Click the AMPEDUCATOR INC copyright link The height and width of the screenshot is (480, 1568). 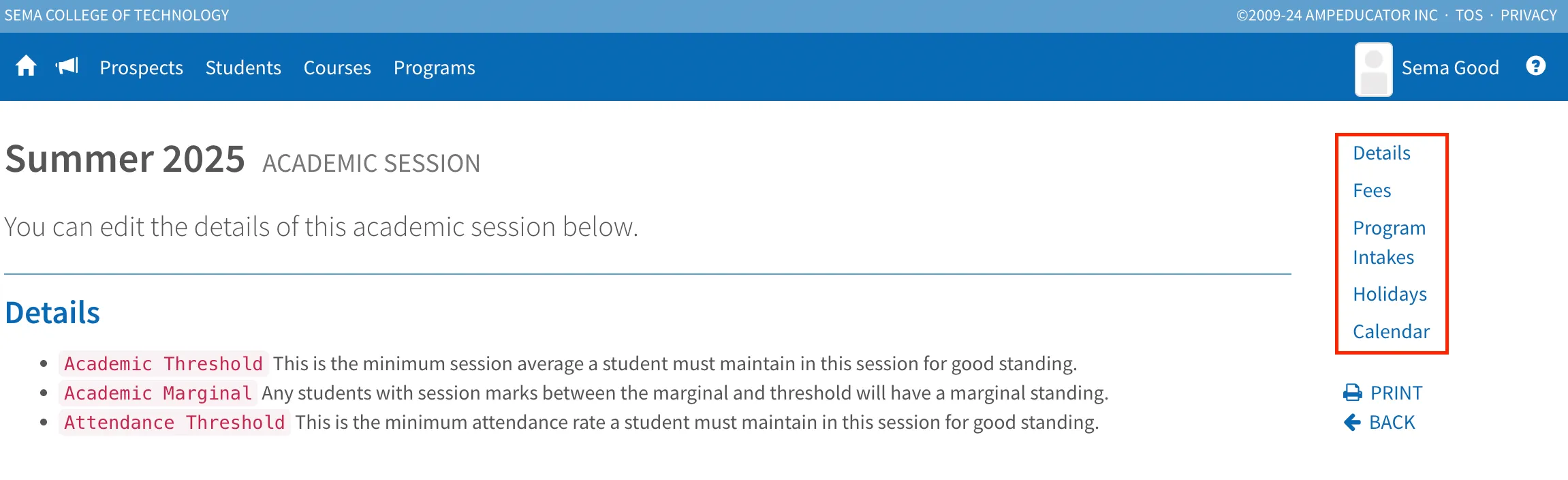click(x=1336, y=15)
